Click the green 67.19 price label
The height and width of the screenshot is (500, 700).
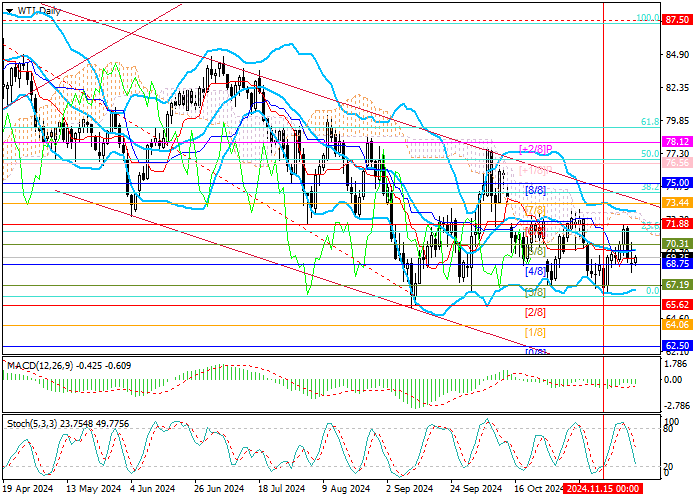pos(677,285)
